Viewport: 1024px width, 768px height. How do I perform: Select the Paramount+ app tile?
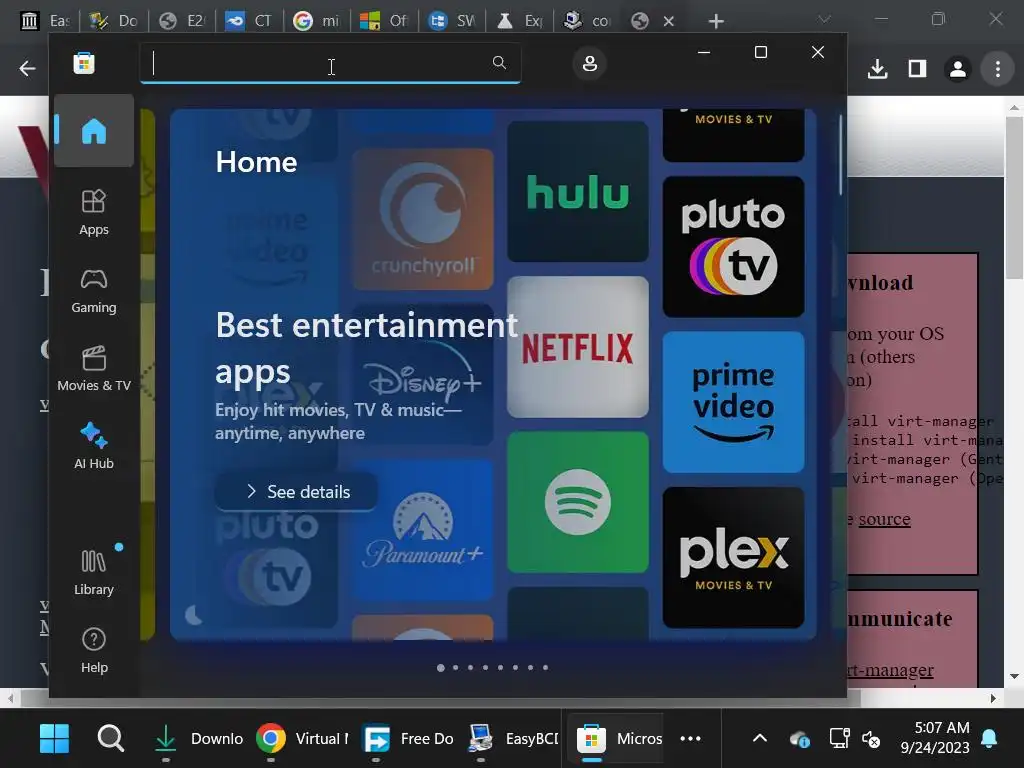click(x=423, y=530)
